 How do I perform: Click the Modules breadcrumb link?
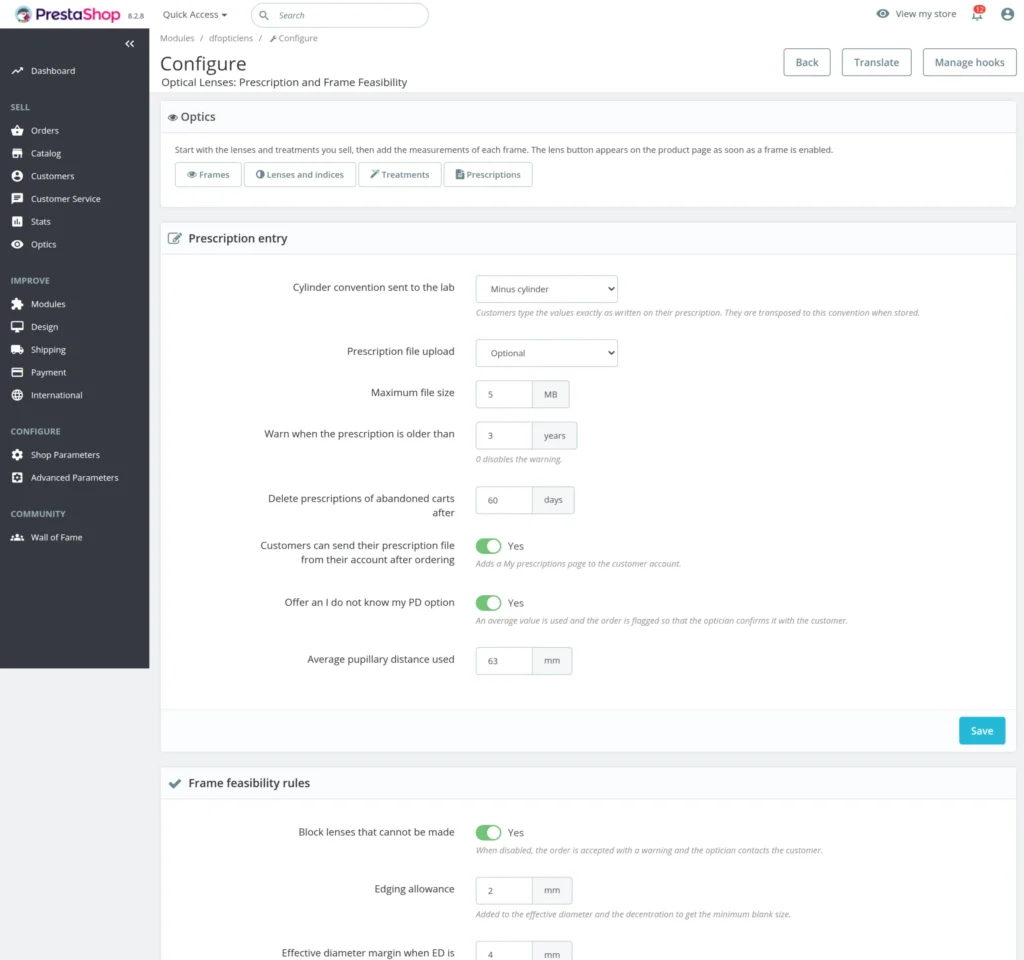tap(177, 38)
